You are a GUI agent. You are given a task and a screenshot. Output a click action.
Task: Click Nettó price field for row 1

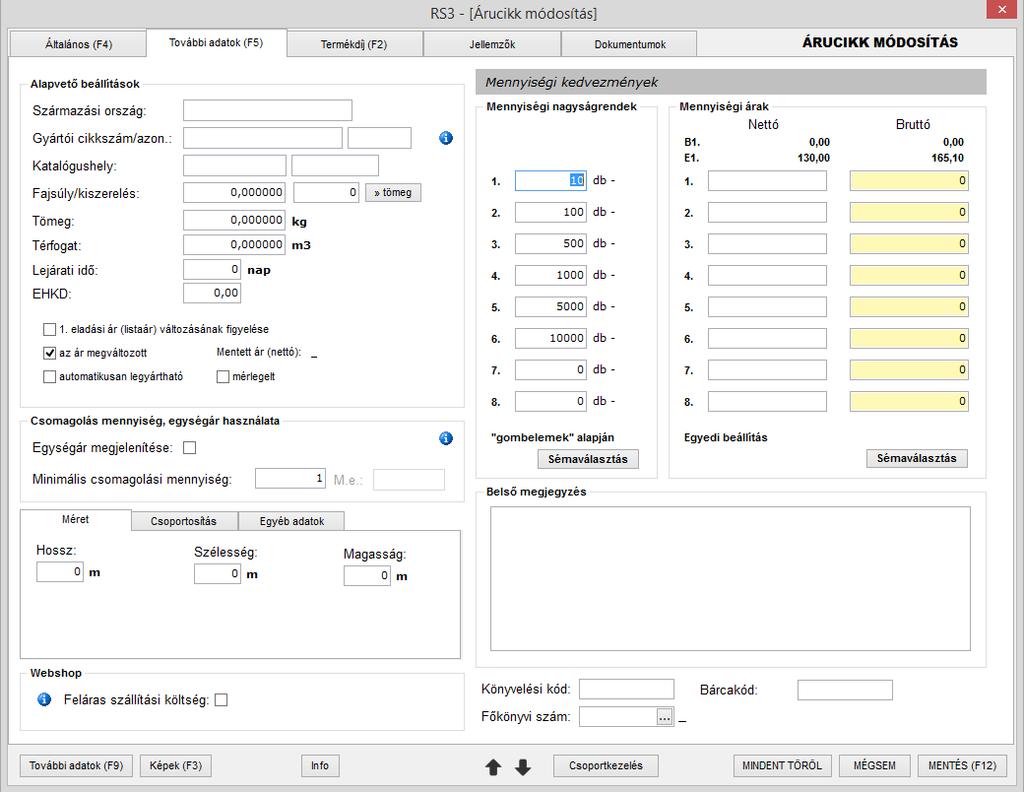pyautogui.click(x=767, y=181)
